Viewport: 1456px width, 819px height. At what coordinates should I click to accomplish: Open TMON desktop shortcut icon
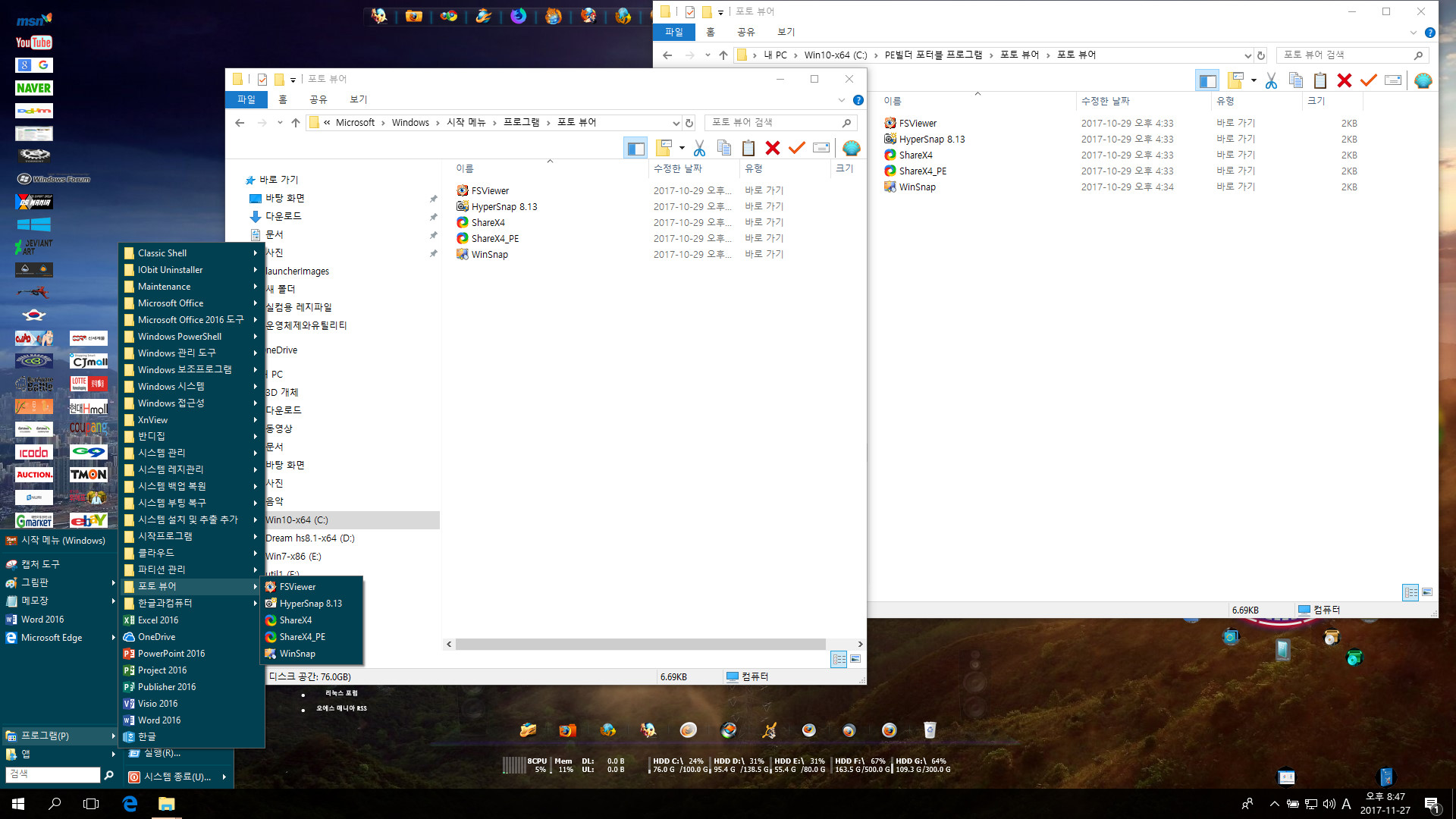89,475
